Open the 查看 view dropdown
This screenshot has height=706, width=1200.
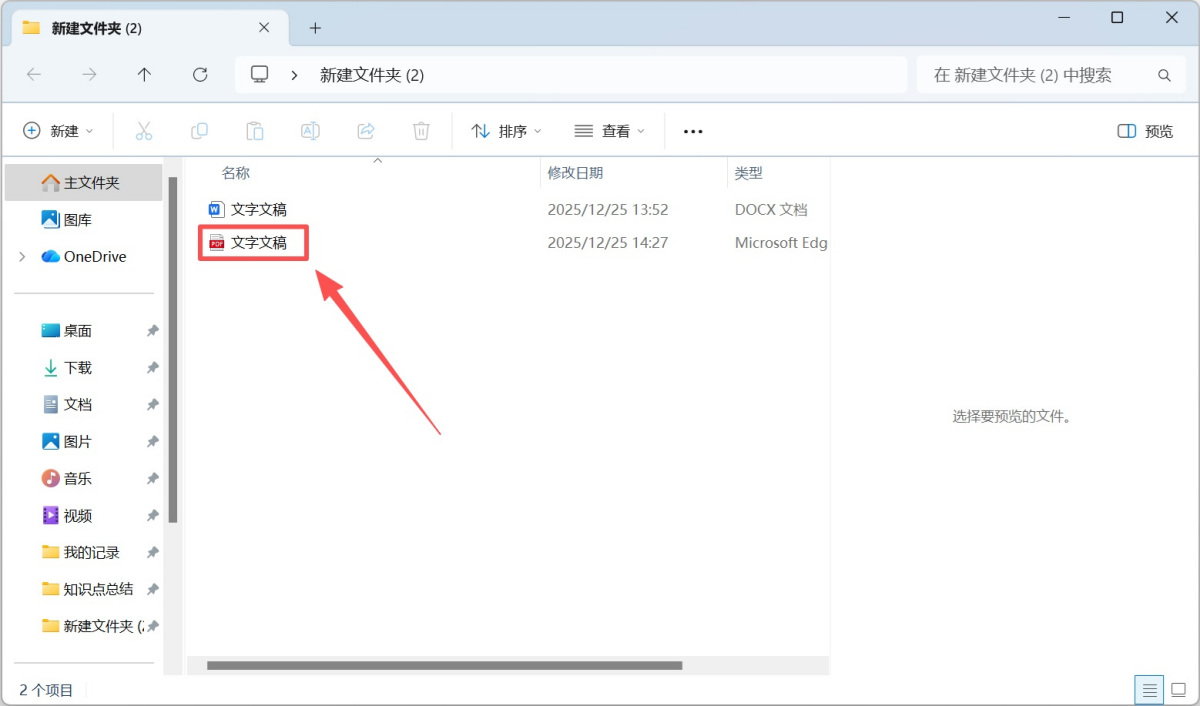click(610, 130)
